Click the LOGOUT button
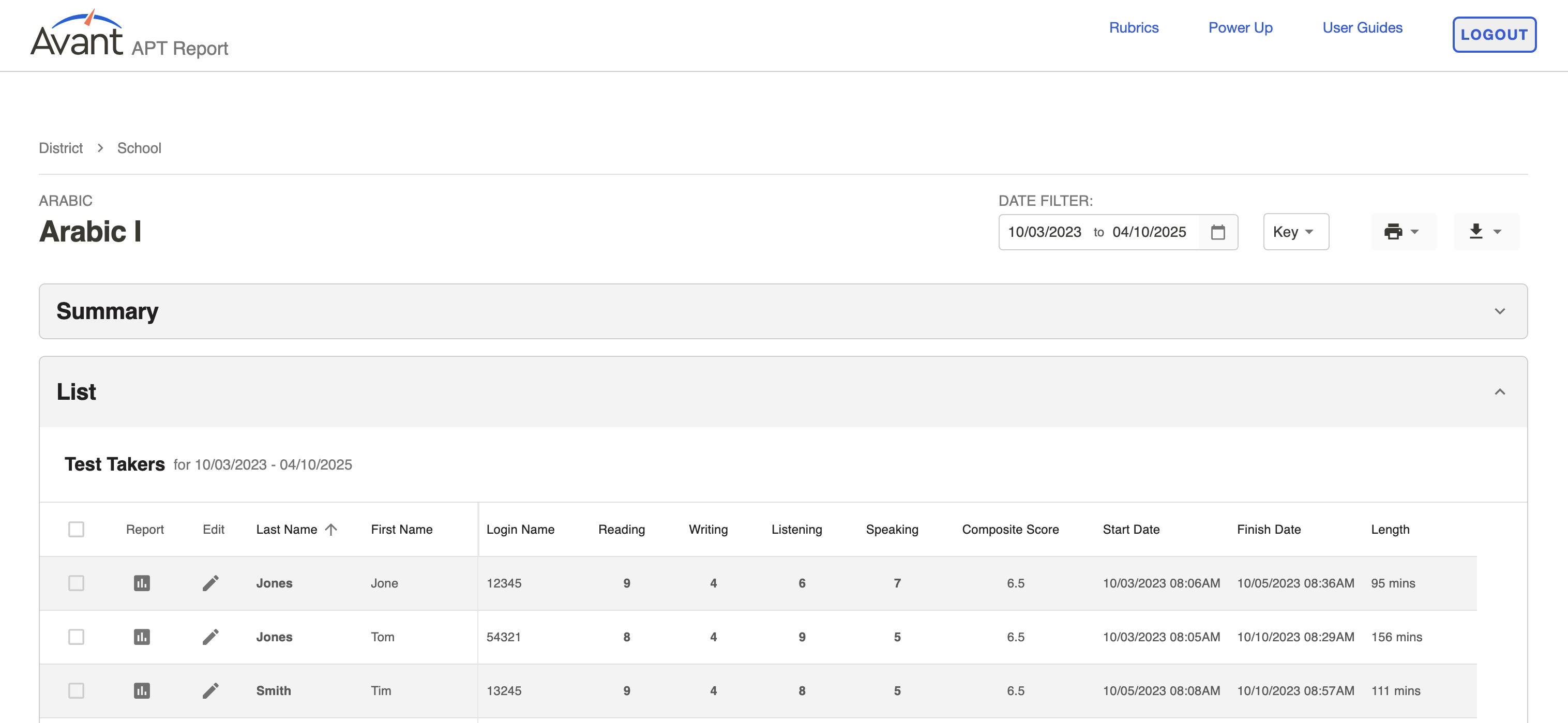The height and width of the screenshot is (723, 1568). pyautogui.click(x=1495, y=35)
